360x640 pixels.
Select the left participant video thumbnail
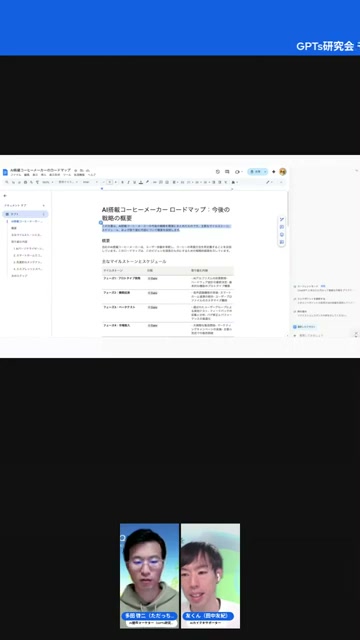149,576
